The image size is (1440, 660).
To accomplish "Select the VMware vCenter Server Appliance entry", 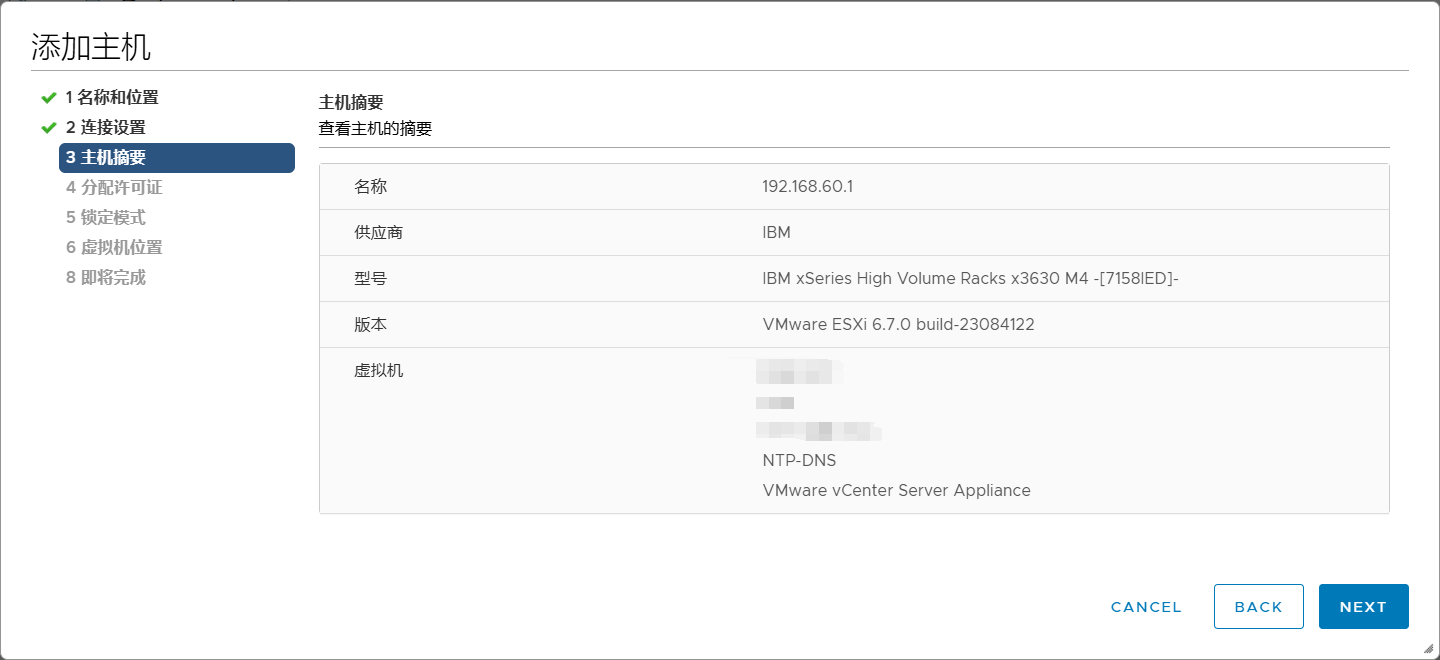I will (x=896, y=491).
